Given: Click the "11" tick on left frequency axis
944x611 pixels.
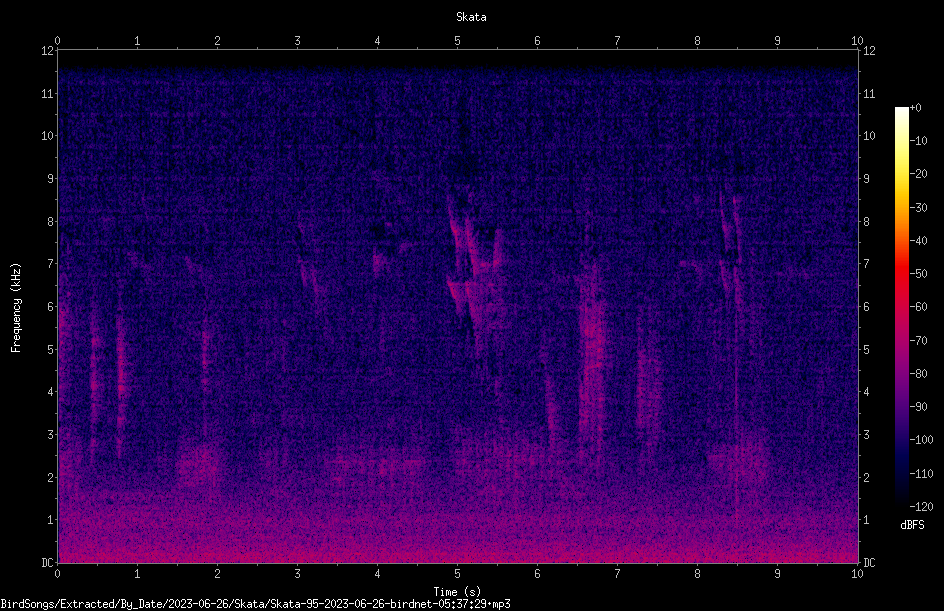Looking at the screenshot, I should (x=48, y=93).
